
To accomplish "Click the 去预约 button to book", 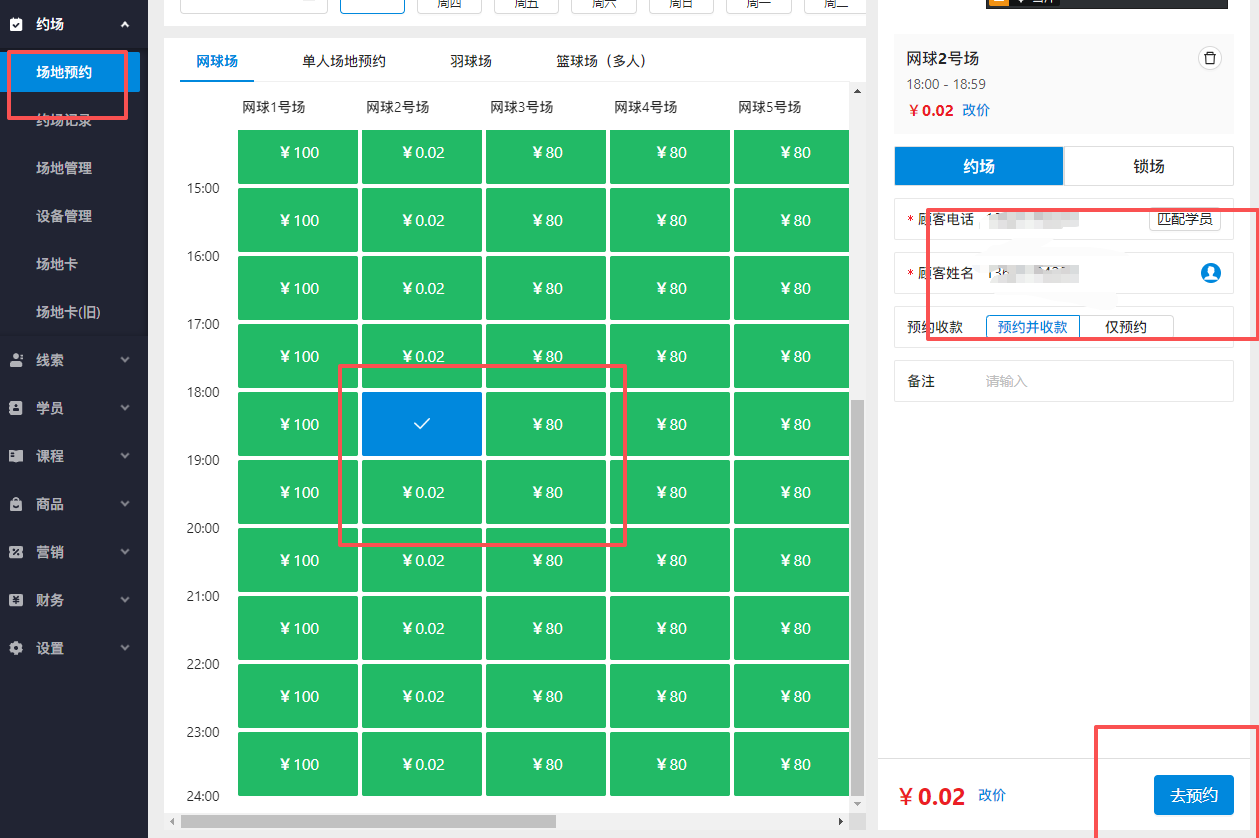I will [x=1194, y=795].
